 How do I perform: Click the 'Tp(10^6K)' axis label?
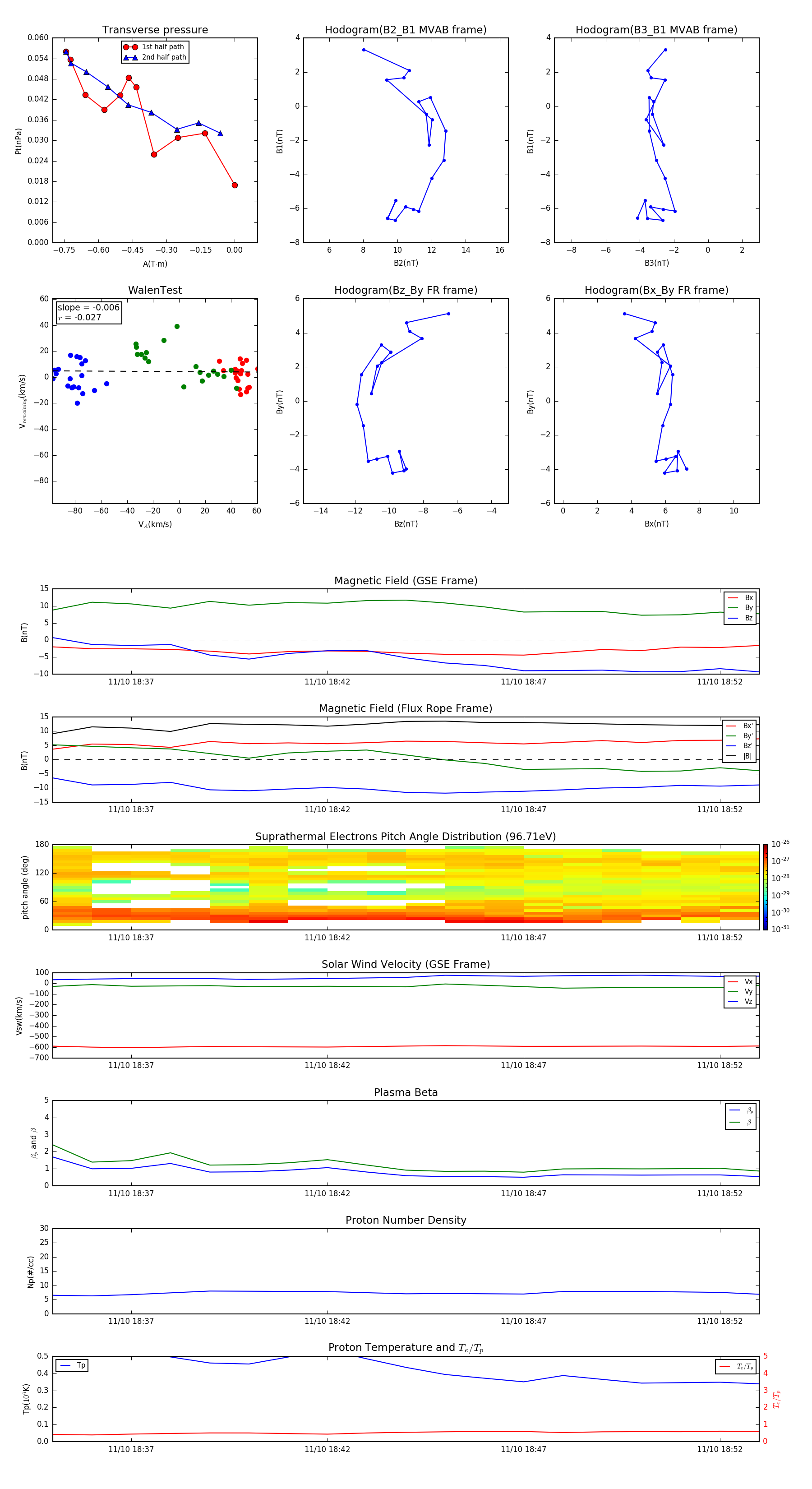(26, 1399)
